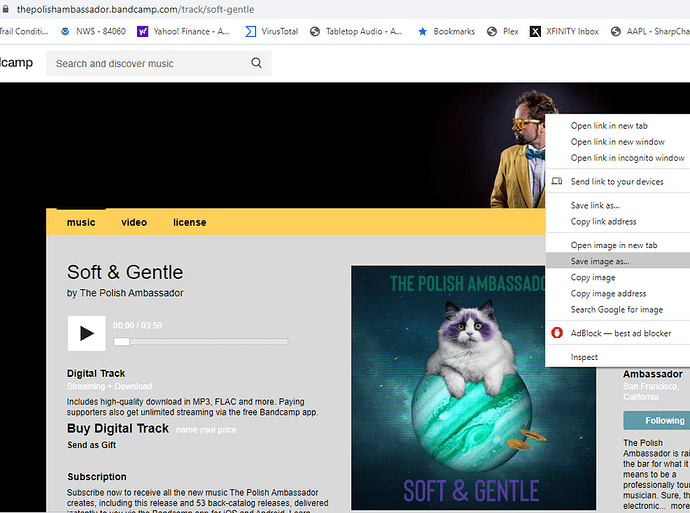Click the Soft & Gentle album cover
This screenshot has height=513, width=690.
(x=473, y=387)
